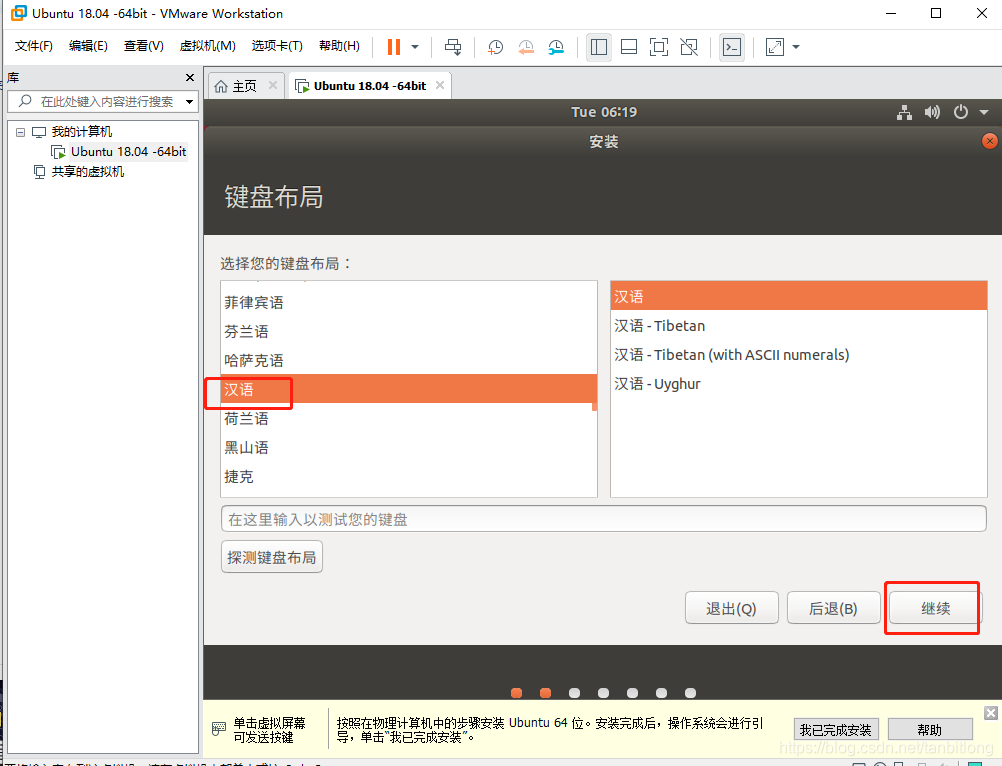This screenshot has width=1002, height=766.
Task: Select 黑山语 keyboard layout
Action: [x=409, y=447]
